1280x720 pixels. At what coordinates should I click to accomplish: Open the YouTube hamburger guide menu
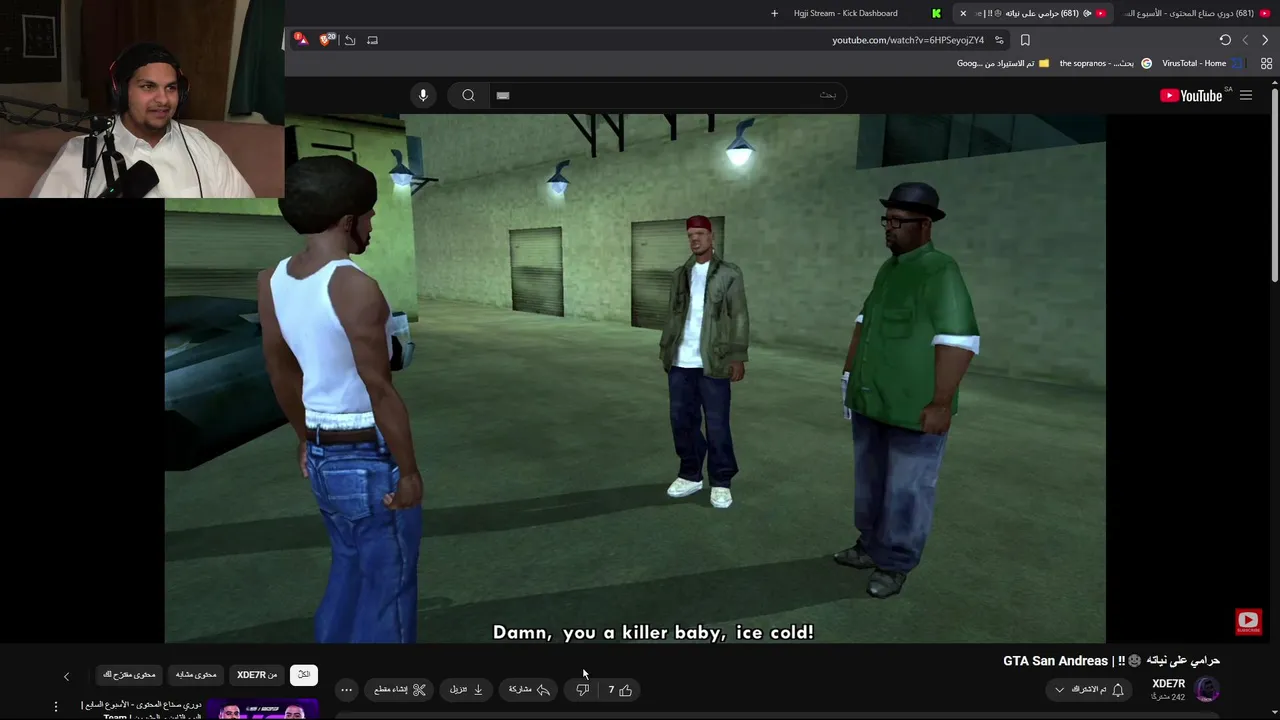pos(1246,95)
